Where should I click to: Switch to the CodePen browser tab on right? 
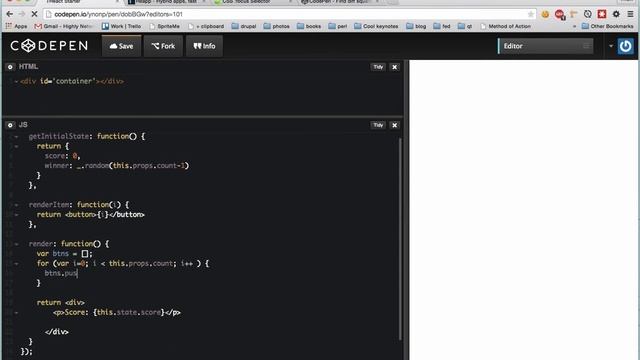(x=339, y=2)
